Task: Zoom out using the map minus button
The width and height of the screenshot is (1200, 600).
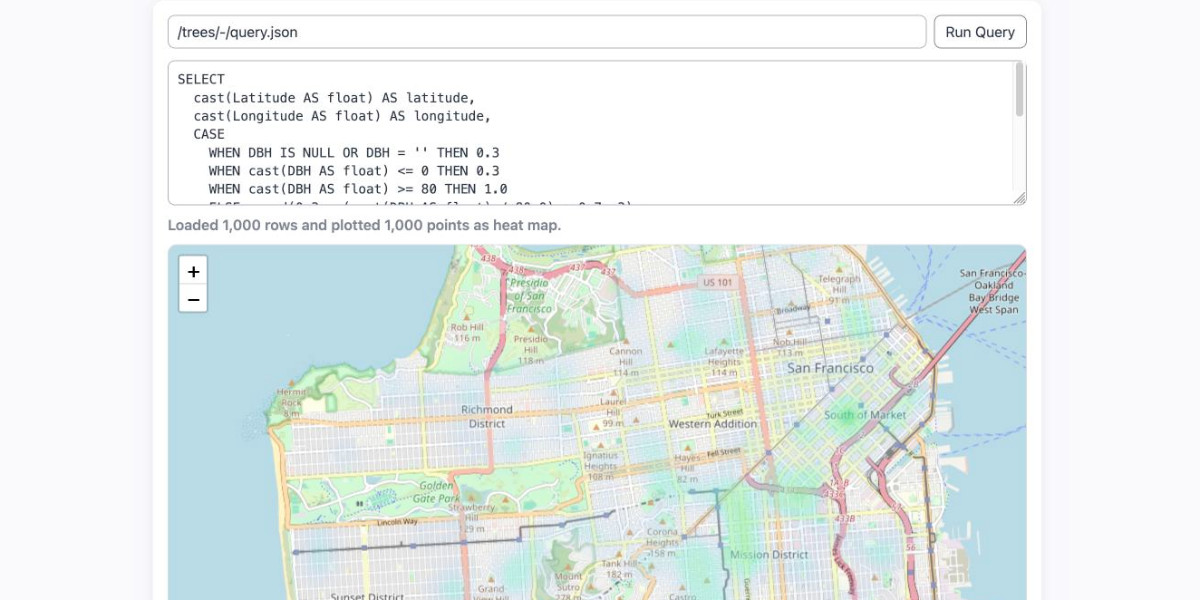Action: (x=193, y=298)
